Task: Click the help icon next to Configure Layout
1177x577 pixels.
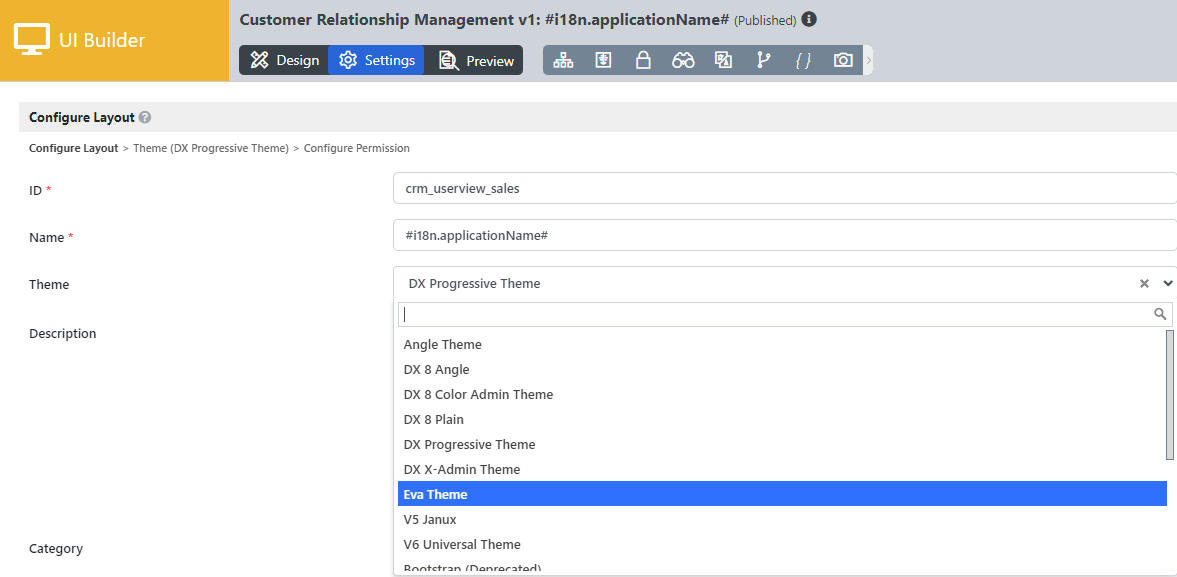Action: pyautogui.click(x=145, y=117)
